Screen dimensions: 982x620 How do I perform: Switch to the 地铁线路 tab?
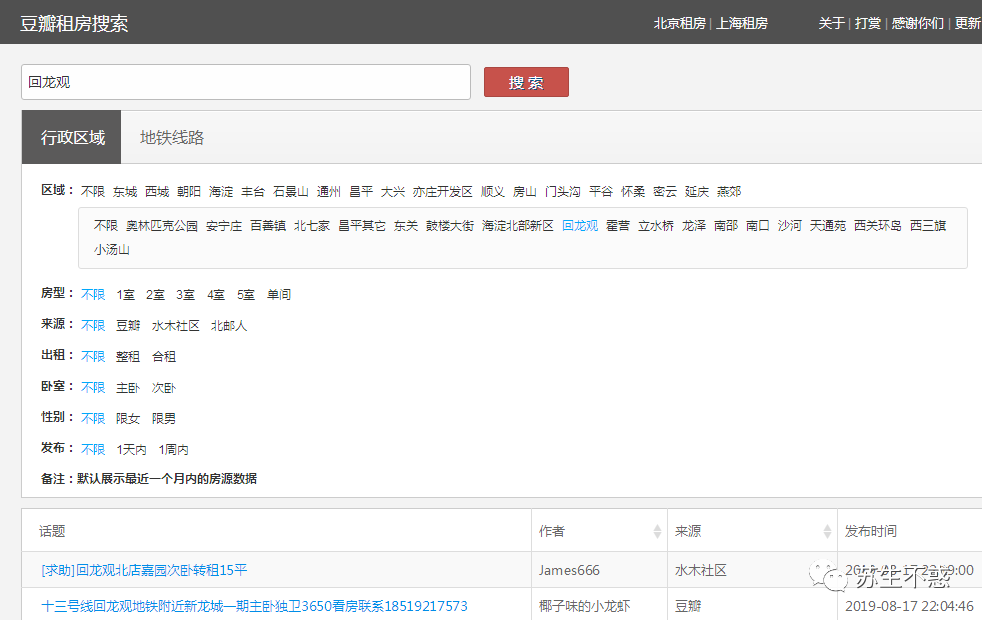172,137
